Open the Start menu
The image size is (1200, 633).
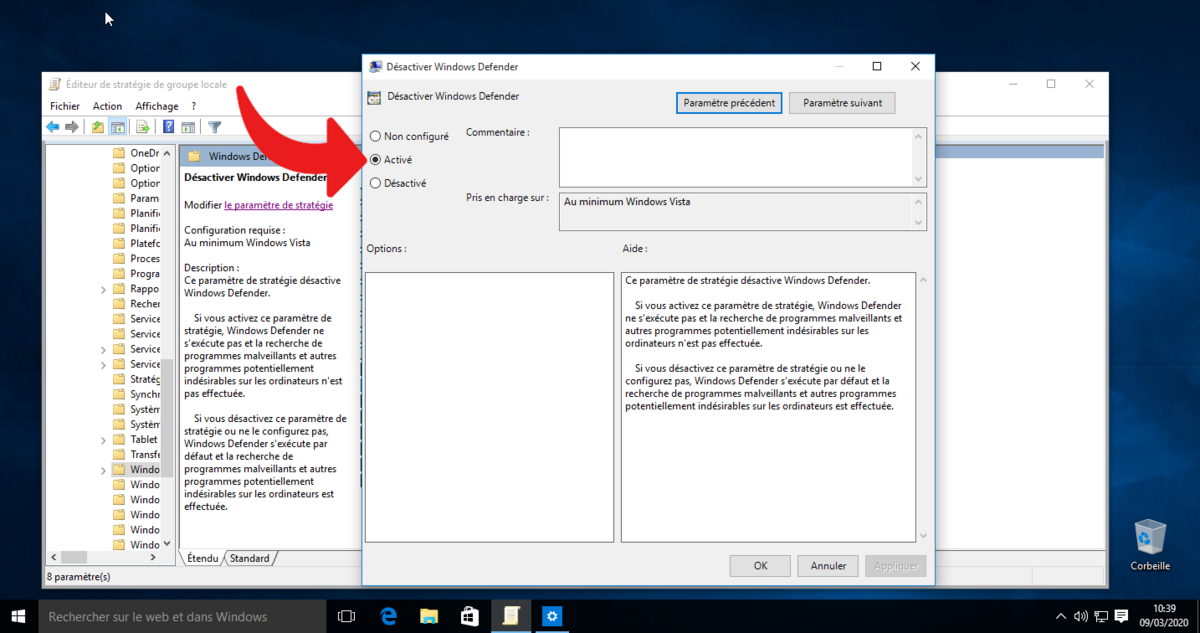[18, 616]
